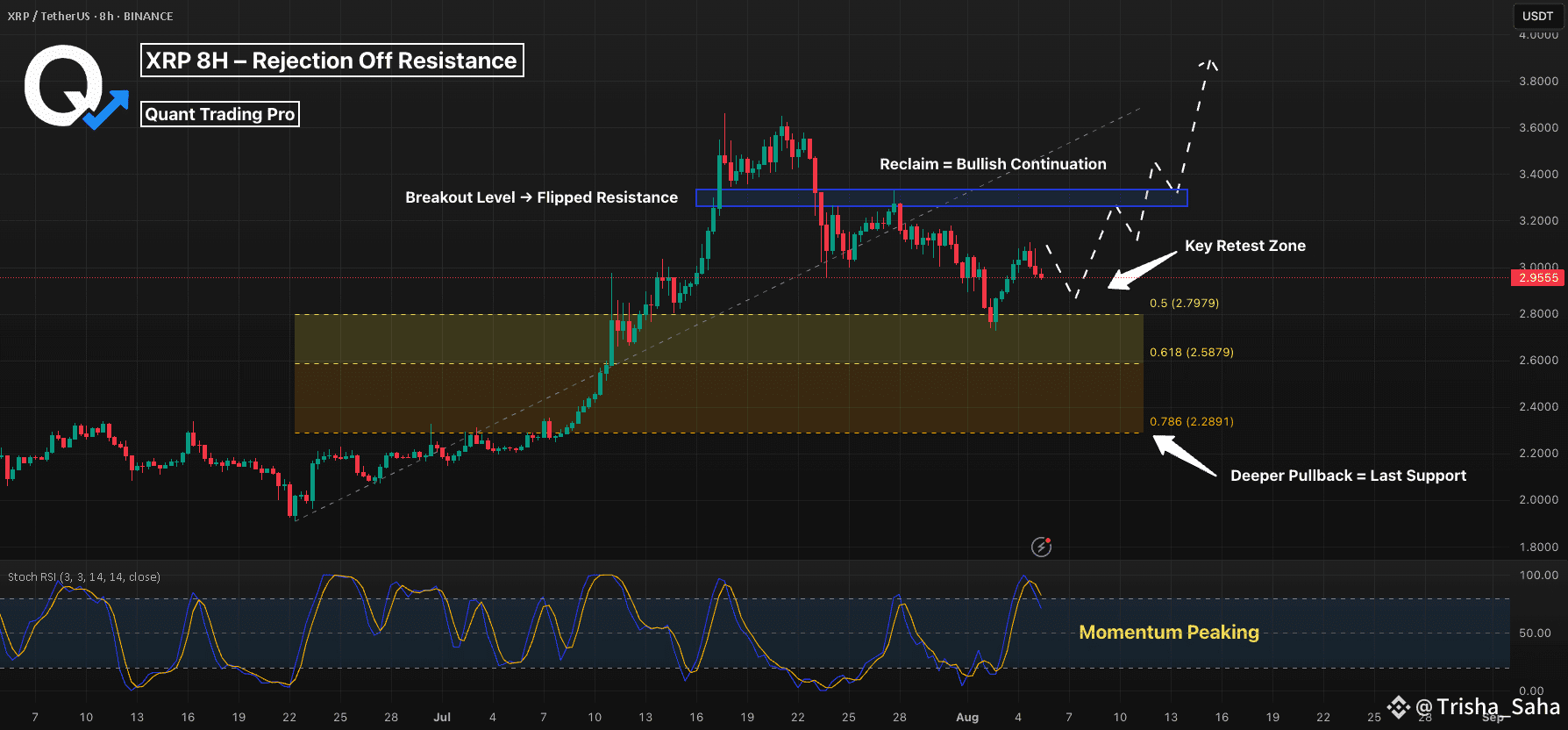Image resolution: width=1568 pixels, height=730 pixels.
Task: Click the 2.0000 price axis label
Action: 1538,499
